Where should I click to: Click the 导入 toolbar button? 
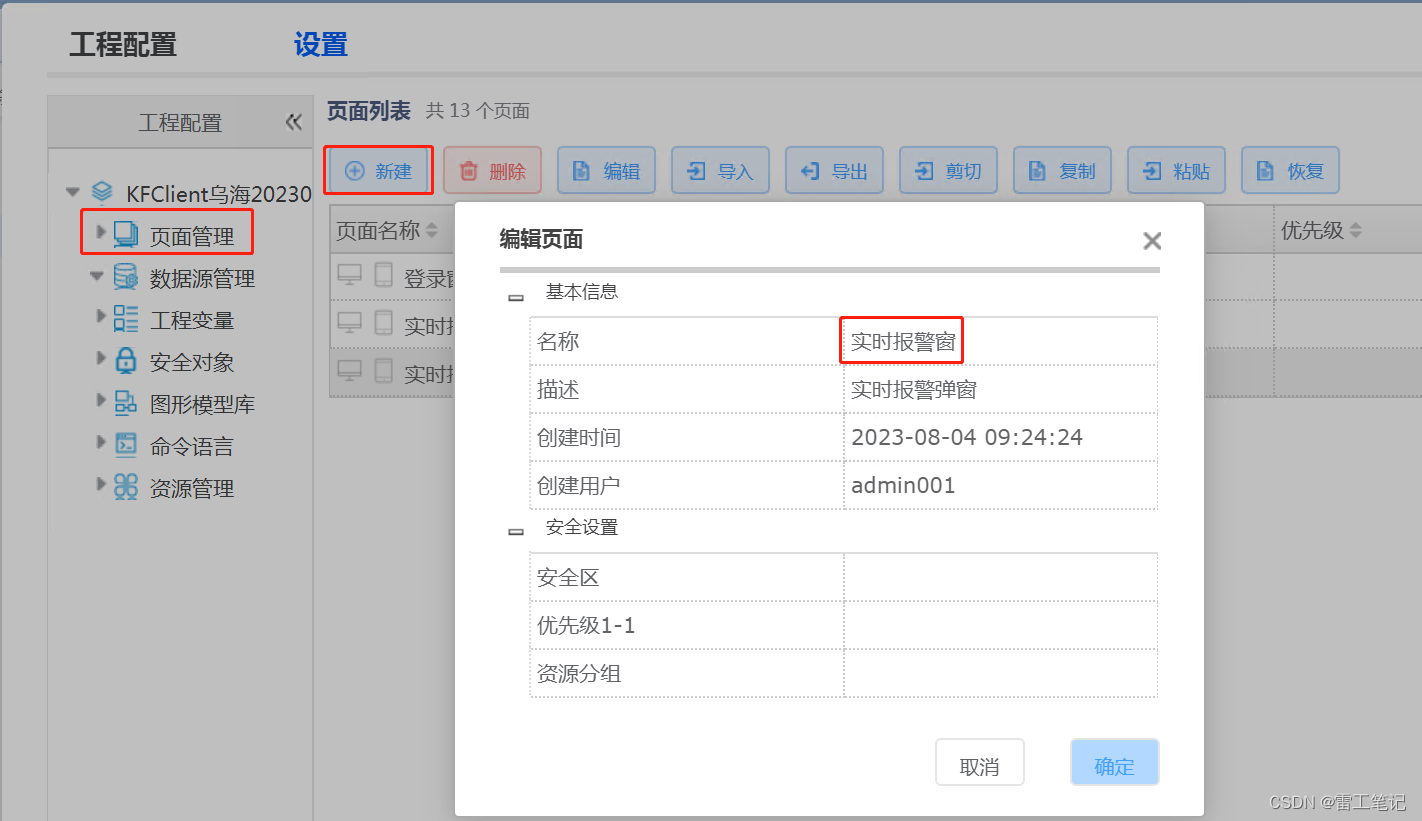tap(720, 171)
